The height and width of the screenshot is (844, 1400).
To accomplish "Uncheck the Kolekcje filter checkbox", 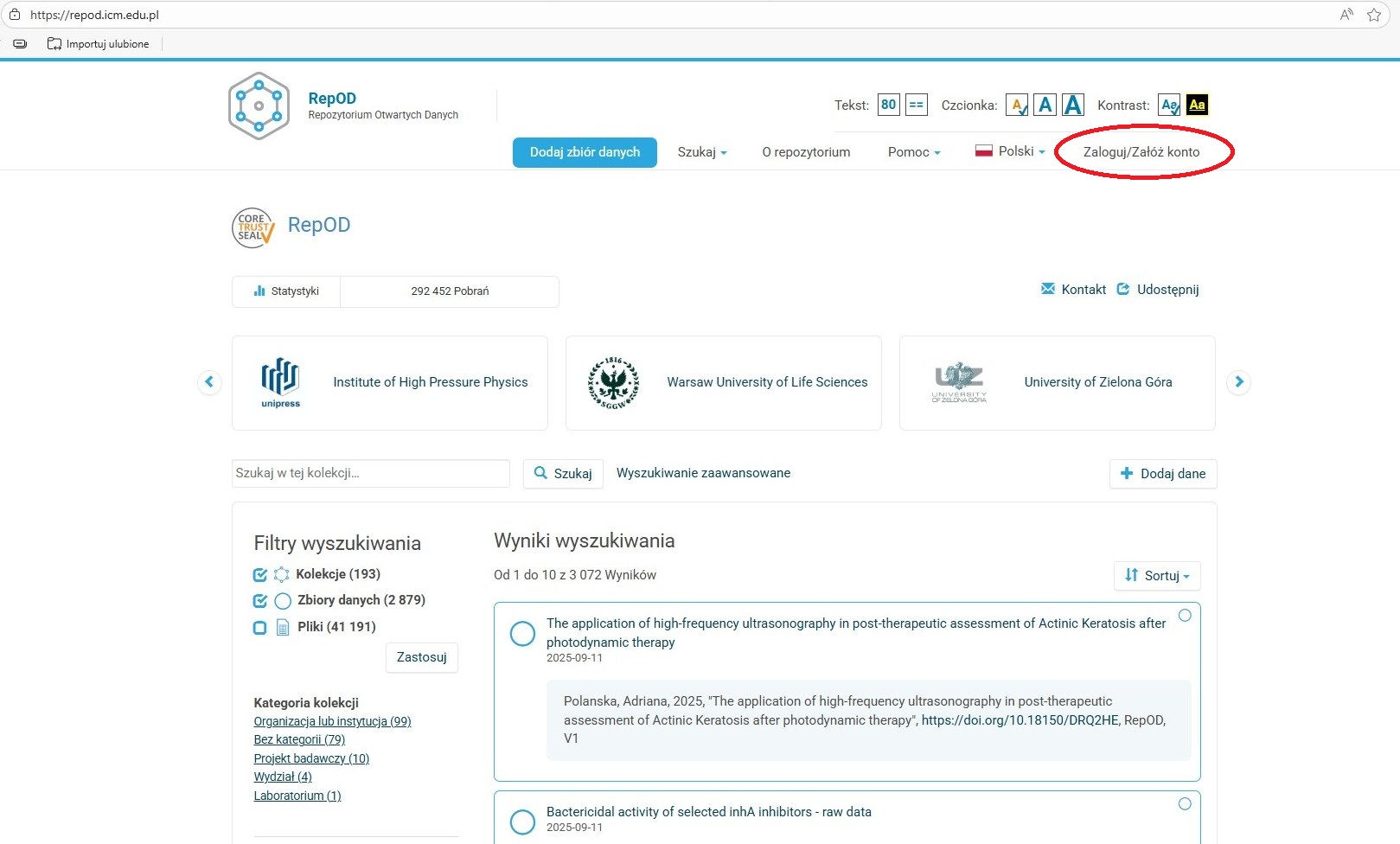I will (260, 575).
